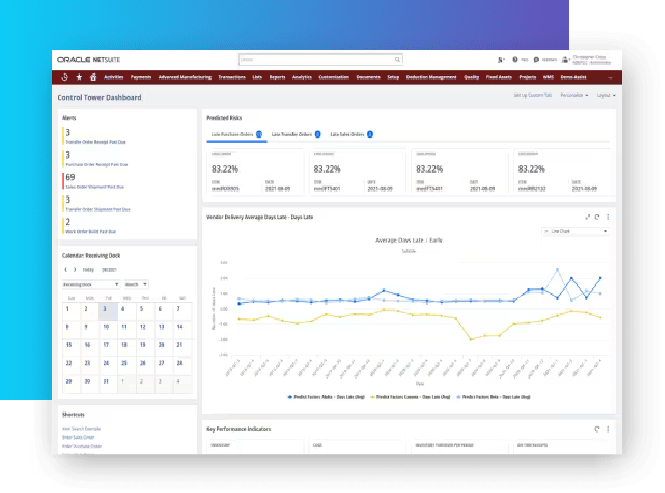This screenshot has height=493, width=665.
Task: Refresh the Vendor Delivery chart portlet
Action: click(597, 216)
